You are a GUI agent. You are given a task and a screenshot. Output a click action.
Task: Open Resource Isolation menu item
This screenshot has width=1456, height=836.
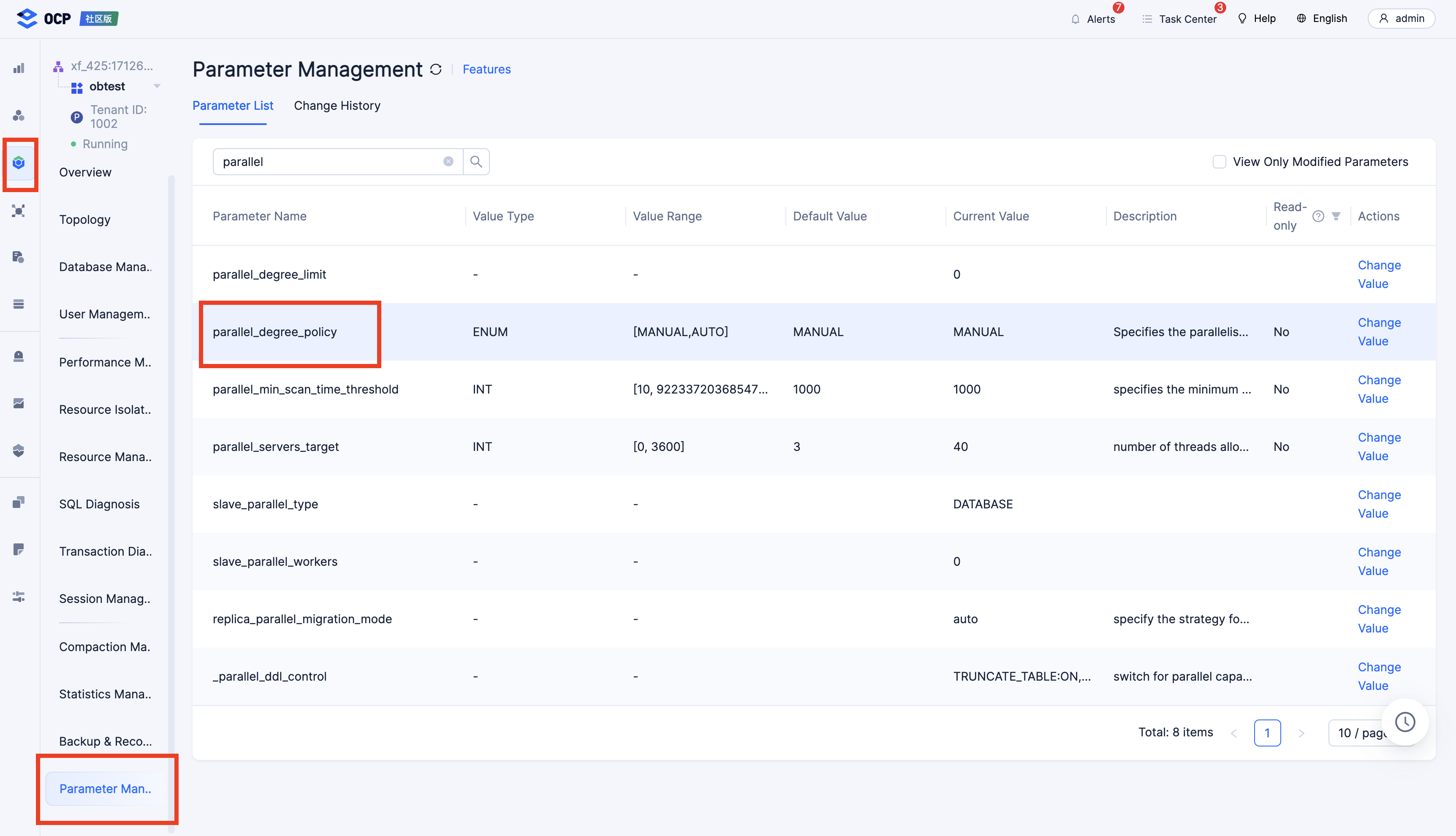(106, 410)
